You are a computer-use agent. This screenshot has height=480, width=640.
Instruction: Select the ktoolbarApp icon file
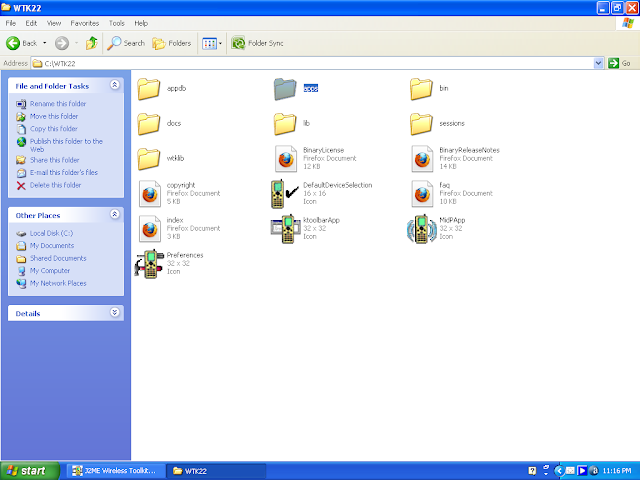pyautogui.click(x=287, y=229)
